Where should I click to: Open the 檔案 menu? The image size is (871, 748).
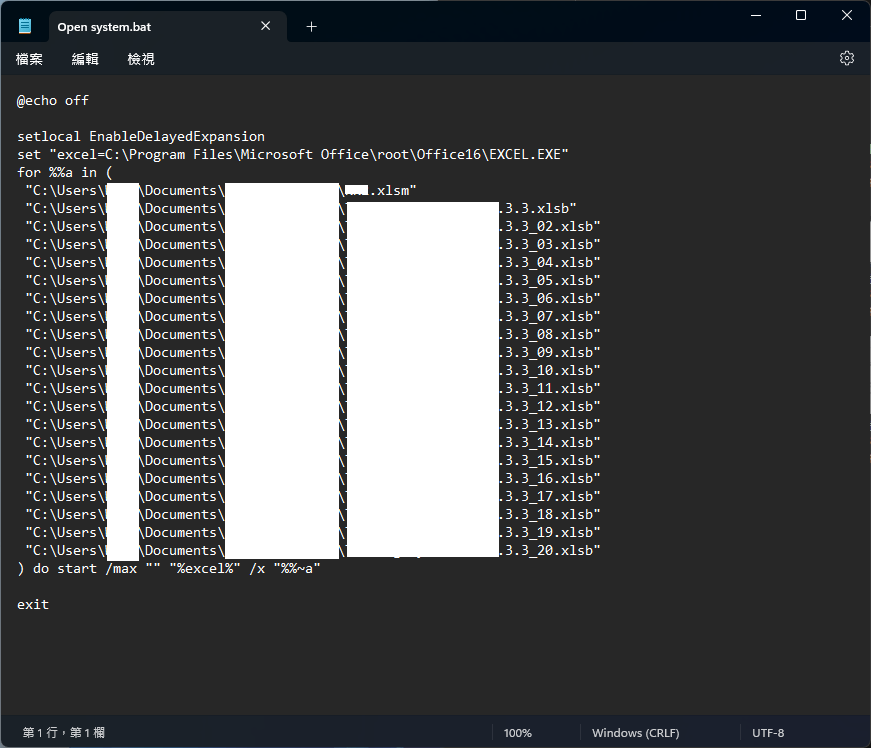pyautogui.click(x=29, y=59)
